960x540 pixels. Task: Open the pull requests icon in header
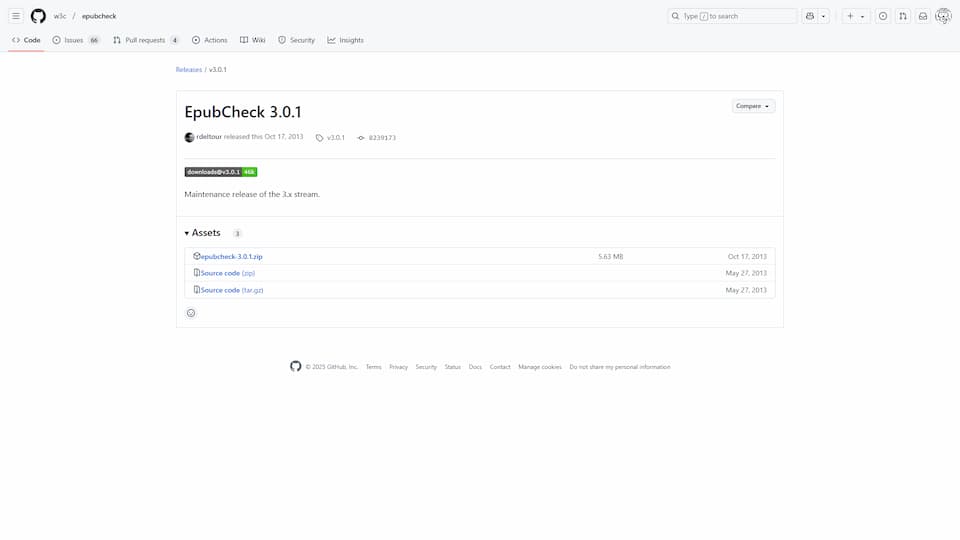pyautogui.click(x=903, y=16)
